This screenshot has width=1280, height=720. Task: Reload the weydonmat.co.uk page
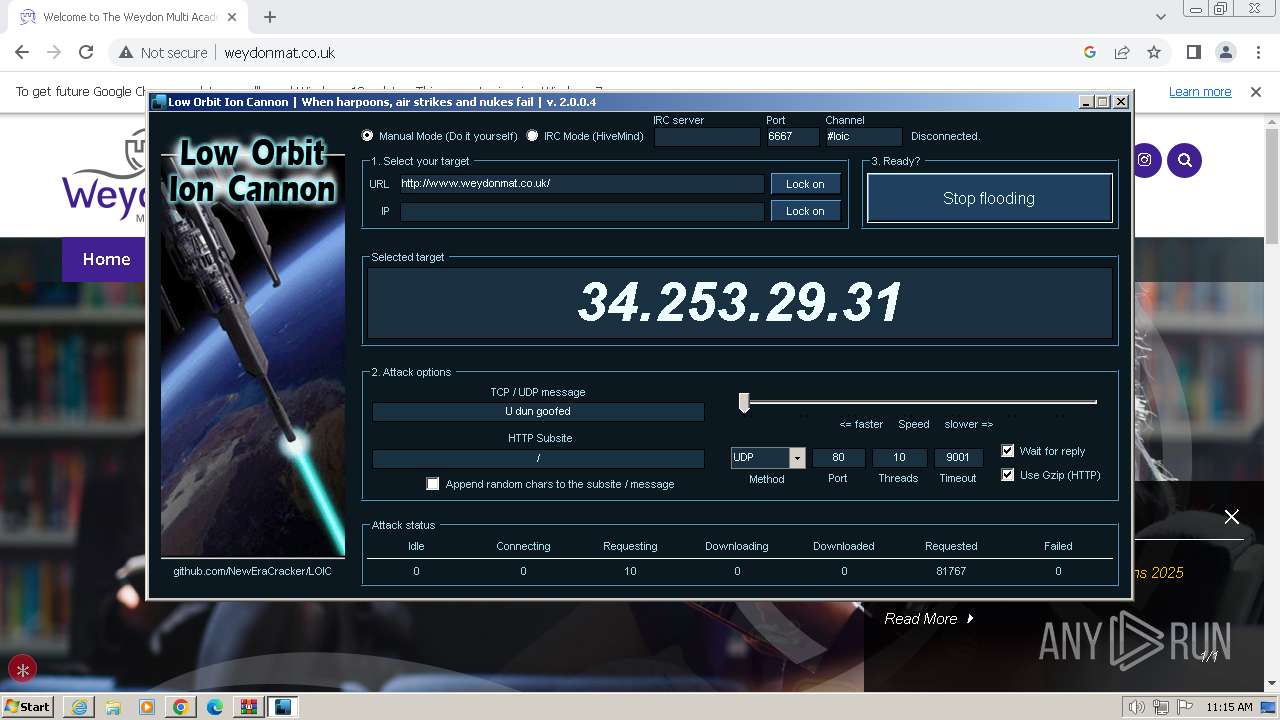pos(86,52)
